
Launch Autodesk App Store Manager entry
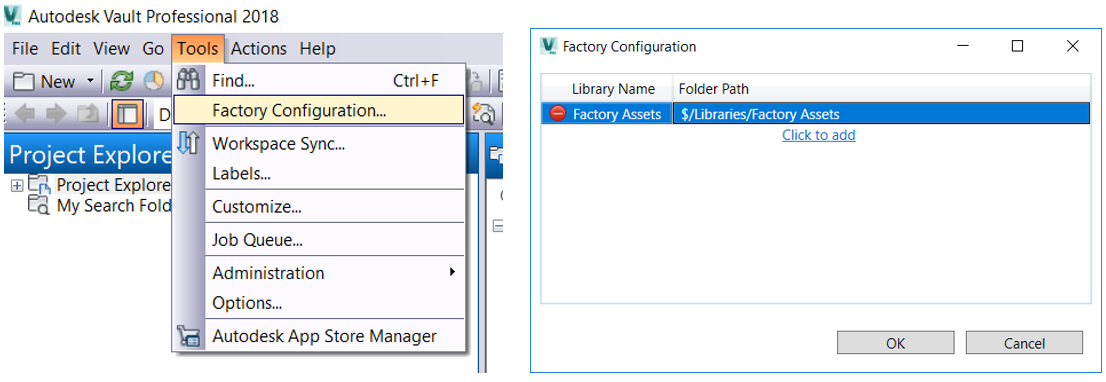coord(319,336)
